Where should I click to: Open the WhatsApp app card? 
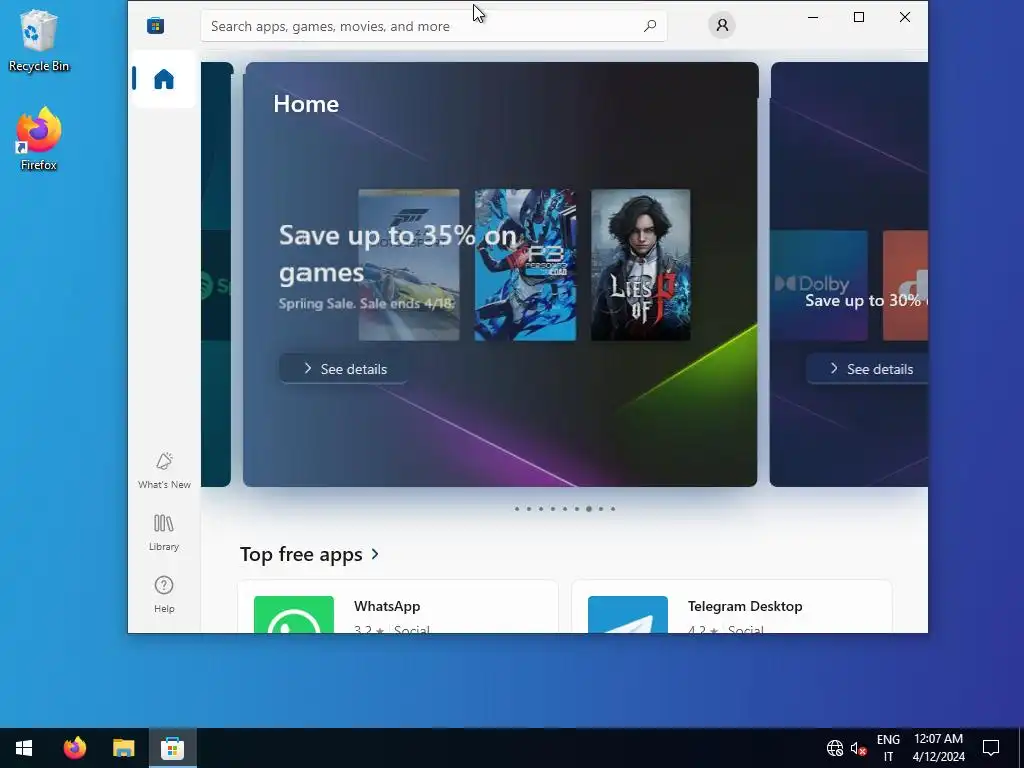click(398, 607)
